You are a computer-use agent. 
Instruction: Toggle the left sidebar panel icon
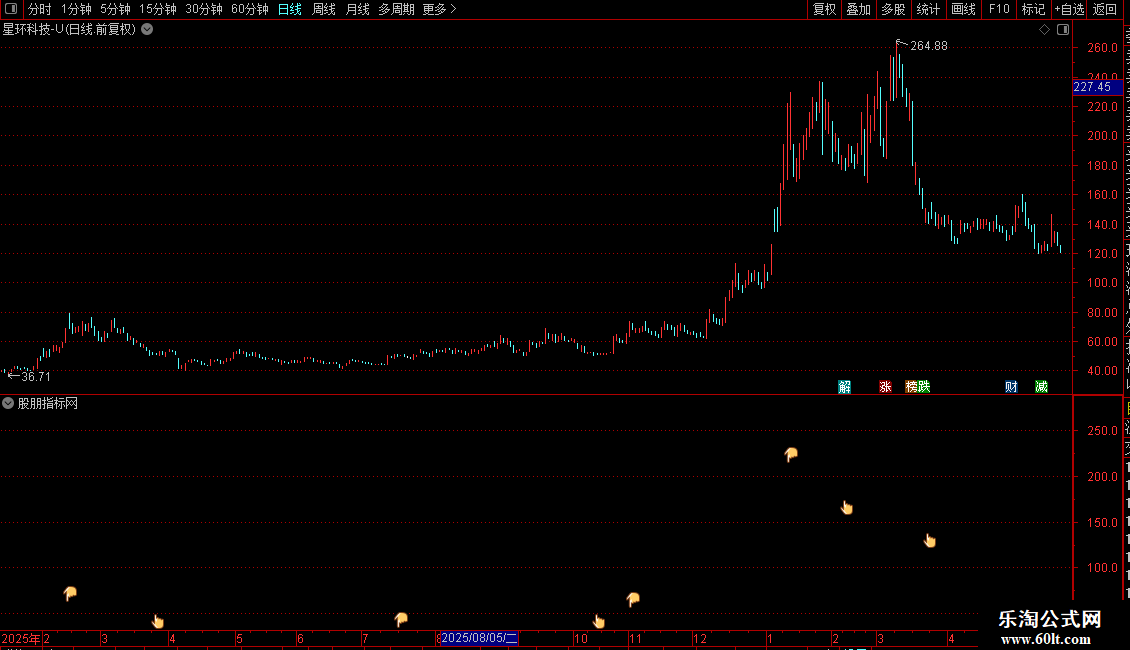pyautogui.click(x=11, y=9)
